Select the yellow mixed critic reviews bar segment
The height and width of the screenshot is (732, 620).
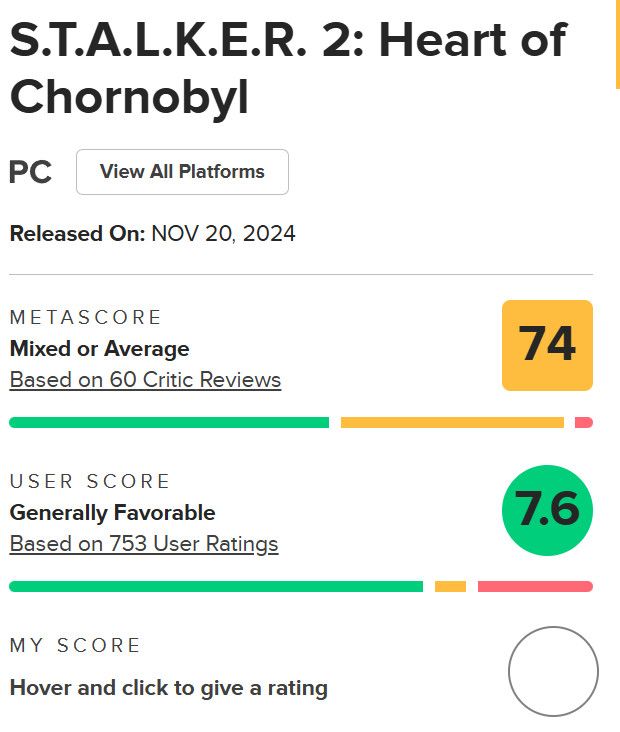click(x=452, y=422)
